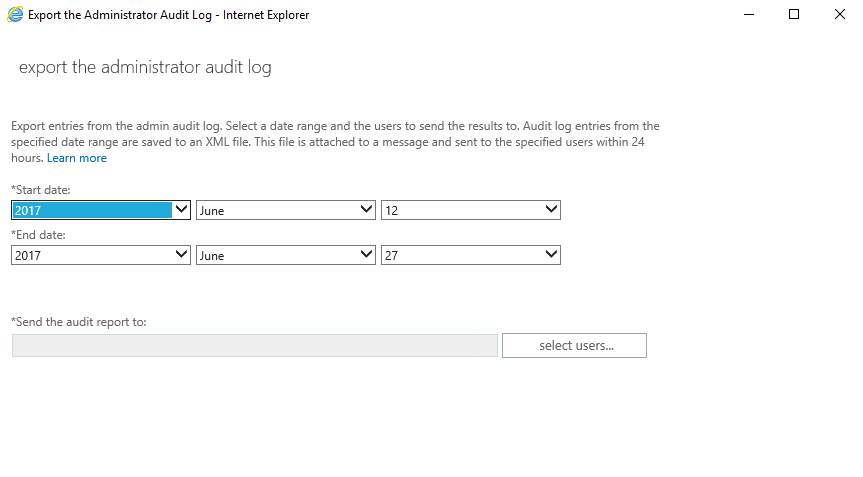Open the Start date year dropdown

[x=101, y=210]
